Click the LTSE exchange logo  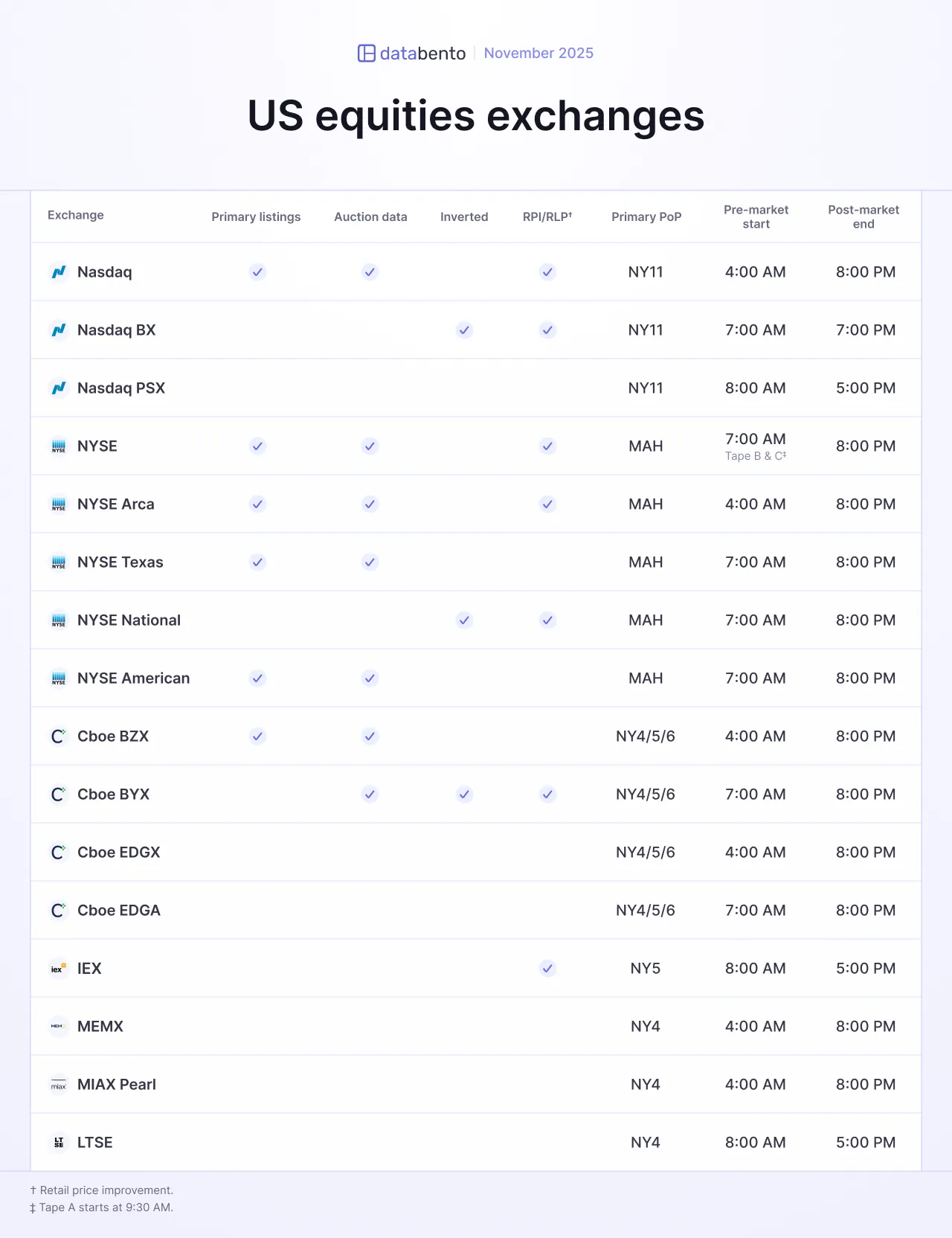pos(59,1143)
